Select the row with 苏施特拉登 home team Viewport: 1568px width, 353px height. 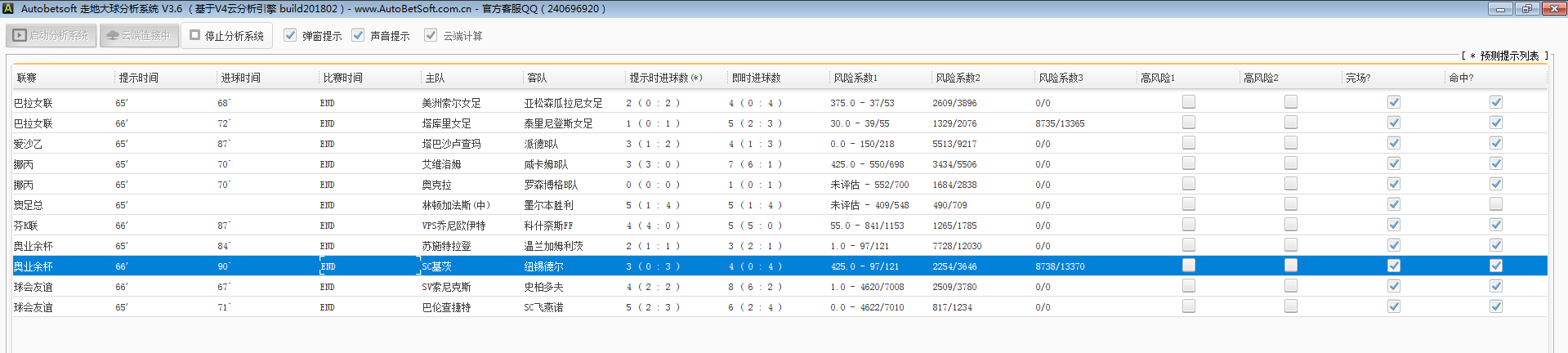click(446, 246)
